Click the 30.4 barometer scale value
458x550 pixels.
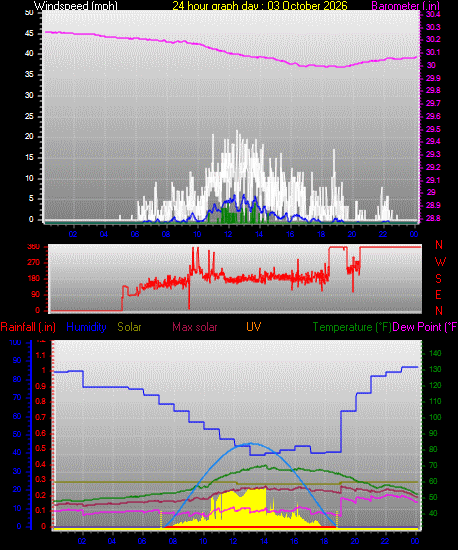point(433,14)
